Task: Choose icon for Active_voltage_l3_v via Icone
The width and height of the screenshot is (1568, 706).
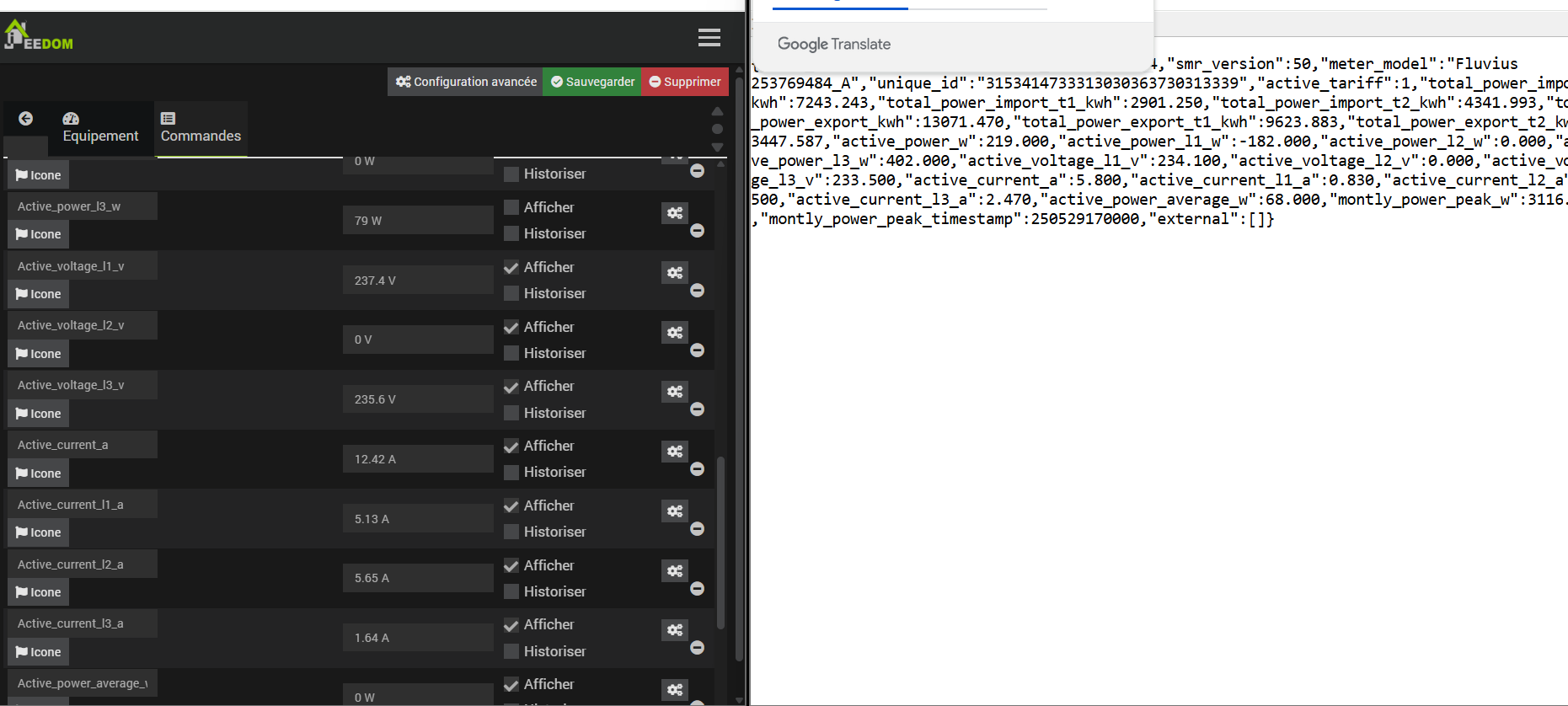Action: pos(39,414)
